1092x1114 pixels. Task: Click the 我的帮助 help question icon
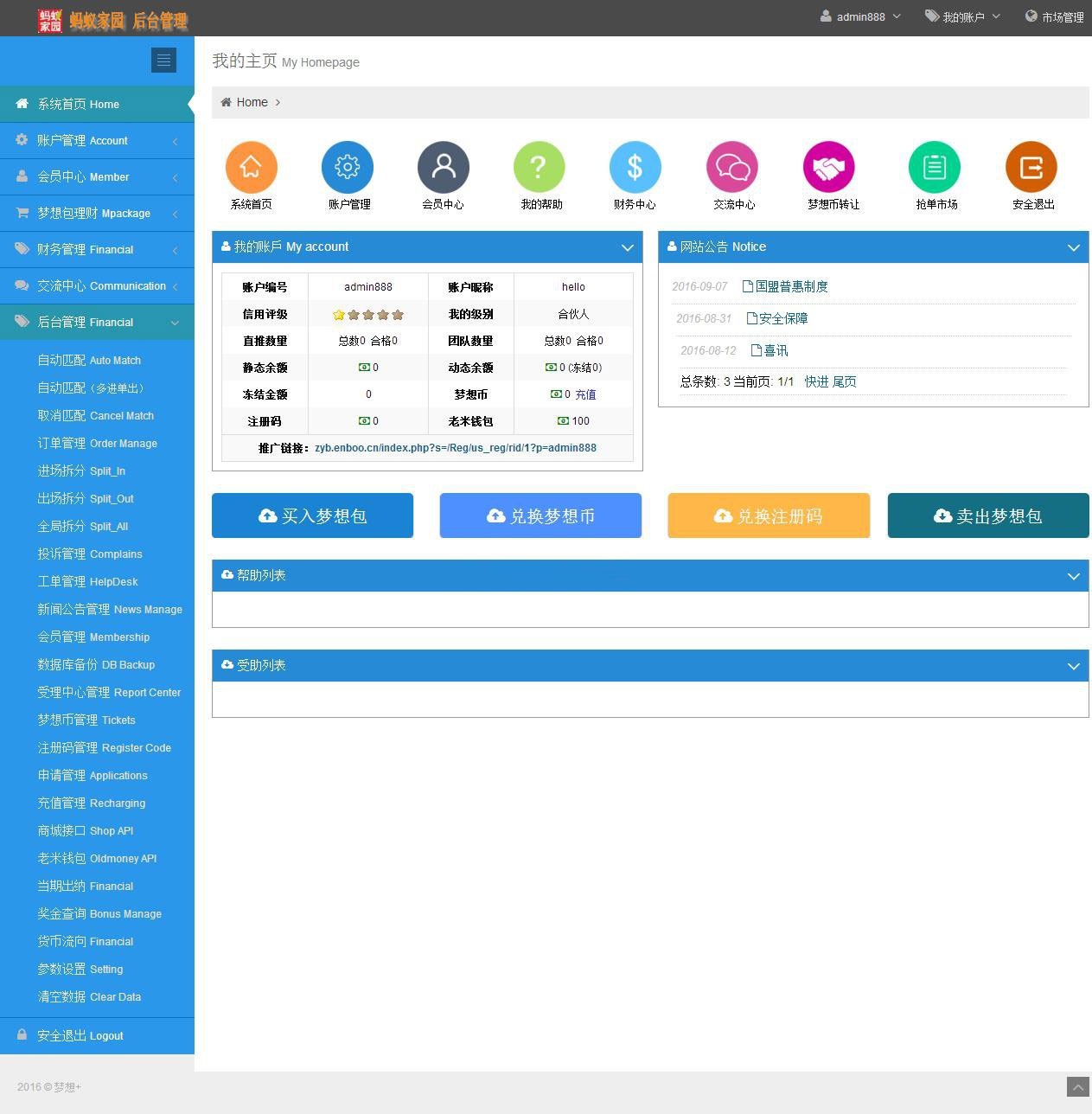[x=539, y=166]
